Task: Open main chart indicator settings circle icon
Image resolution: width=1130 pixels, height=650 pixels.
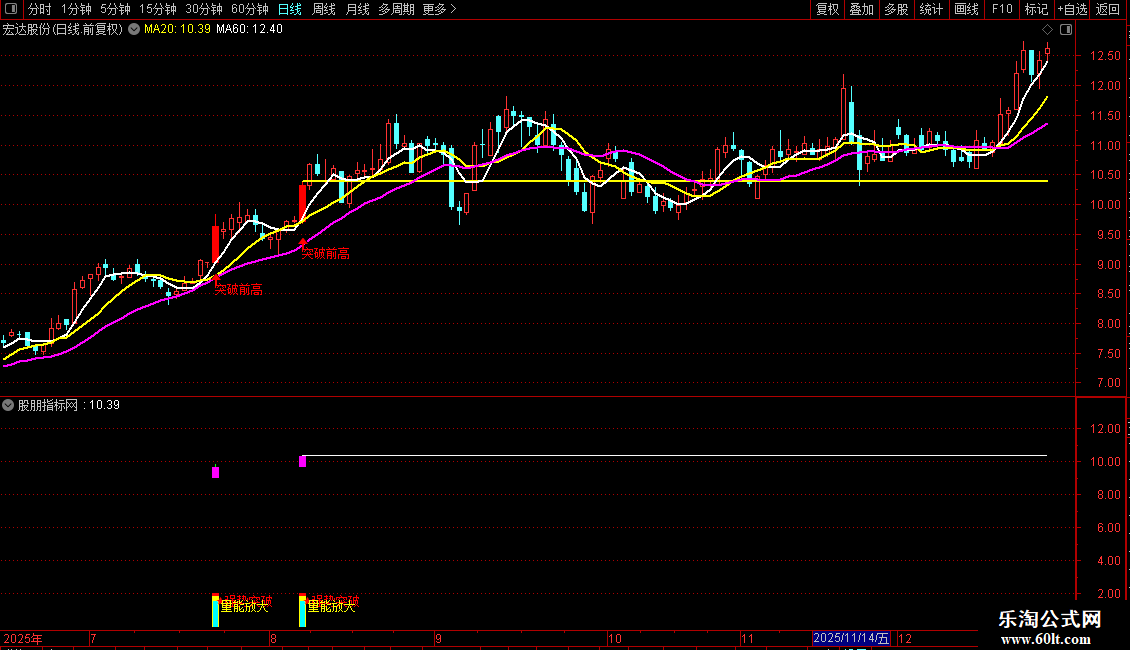Action: (x=134, y=30)
